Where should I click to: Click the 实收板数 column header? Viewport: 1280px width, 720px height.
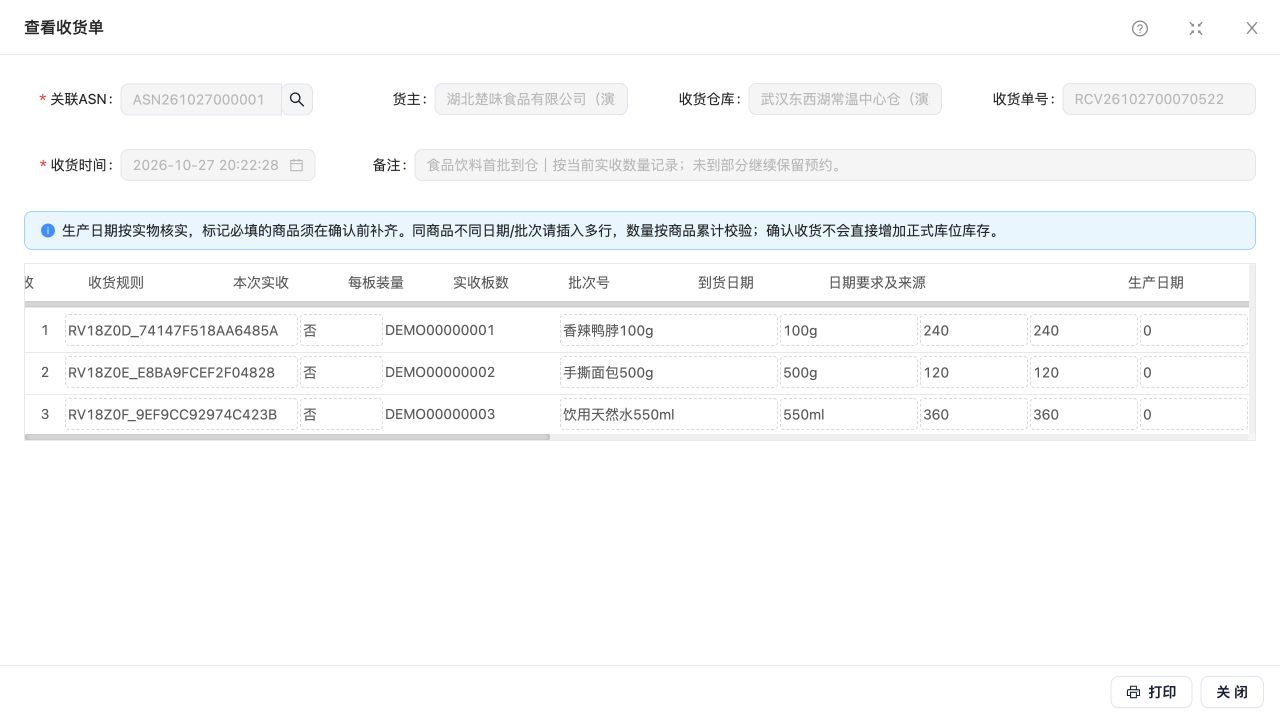[481, 283]
